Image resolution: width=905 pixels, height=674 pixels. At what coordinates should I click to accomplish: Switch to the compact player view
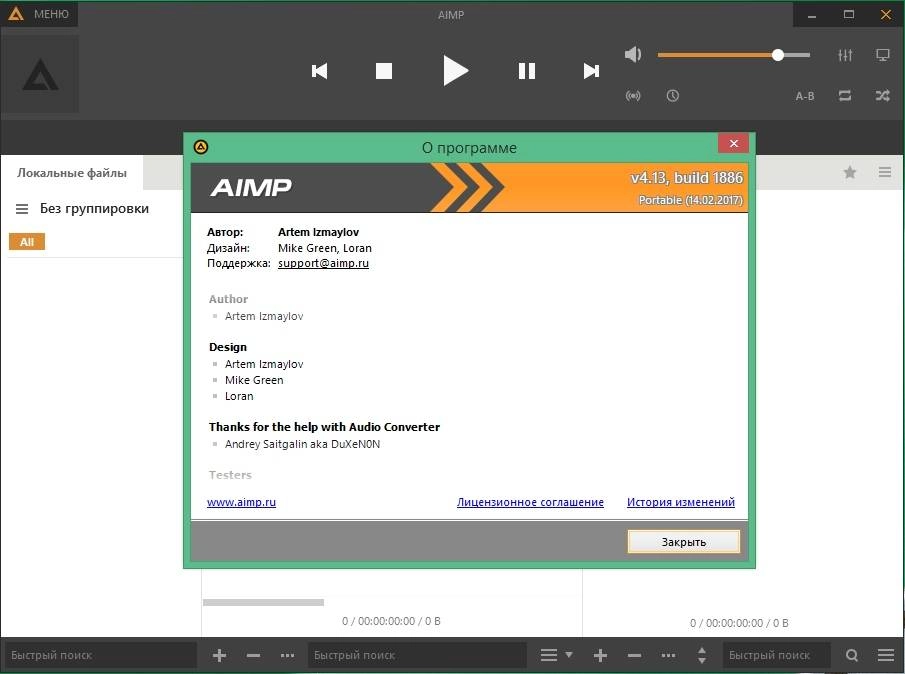(x=882, y=55)
